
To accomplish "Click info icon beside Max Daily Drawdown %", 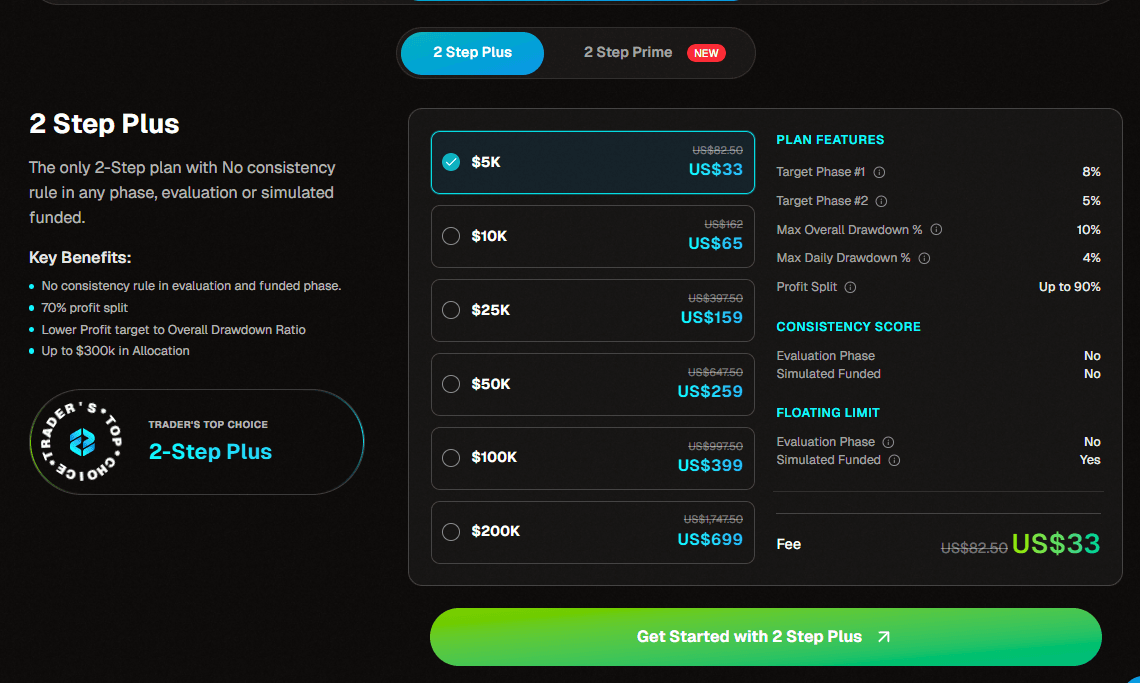I will (x=924, y=258).
